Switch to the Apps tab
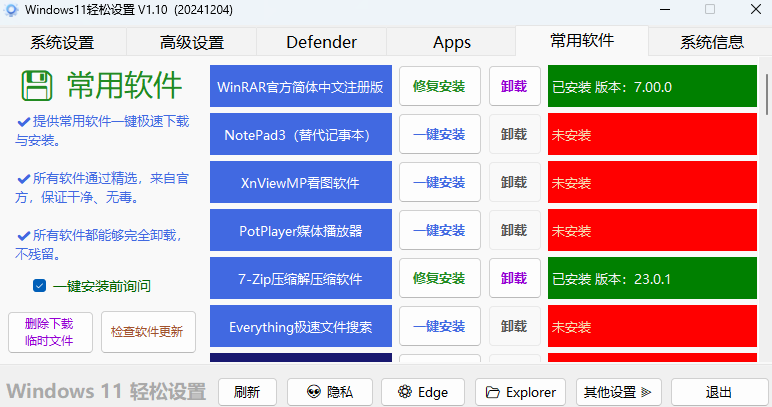This screenshot has height=407, width=772. pos(451,42)
